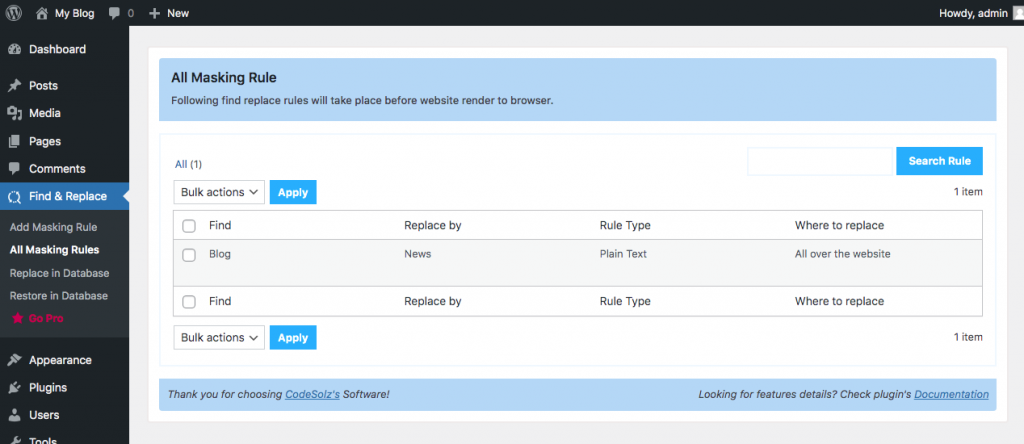Focus the search rule input field

[820, 161]
